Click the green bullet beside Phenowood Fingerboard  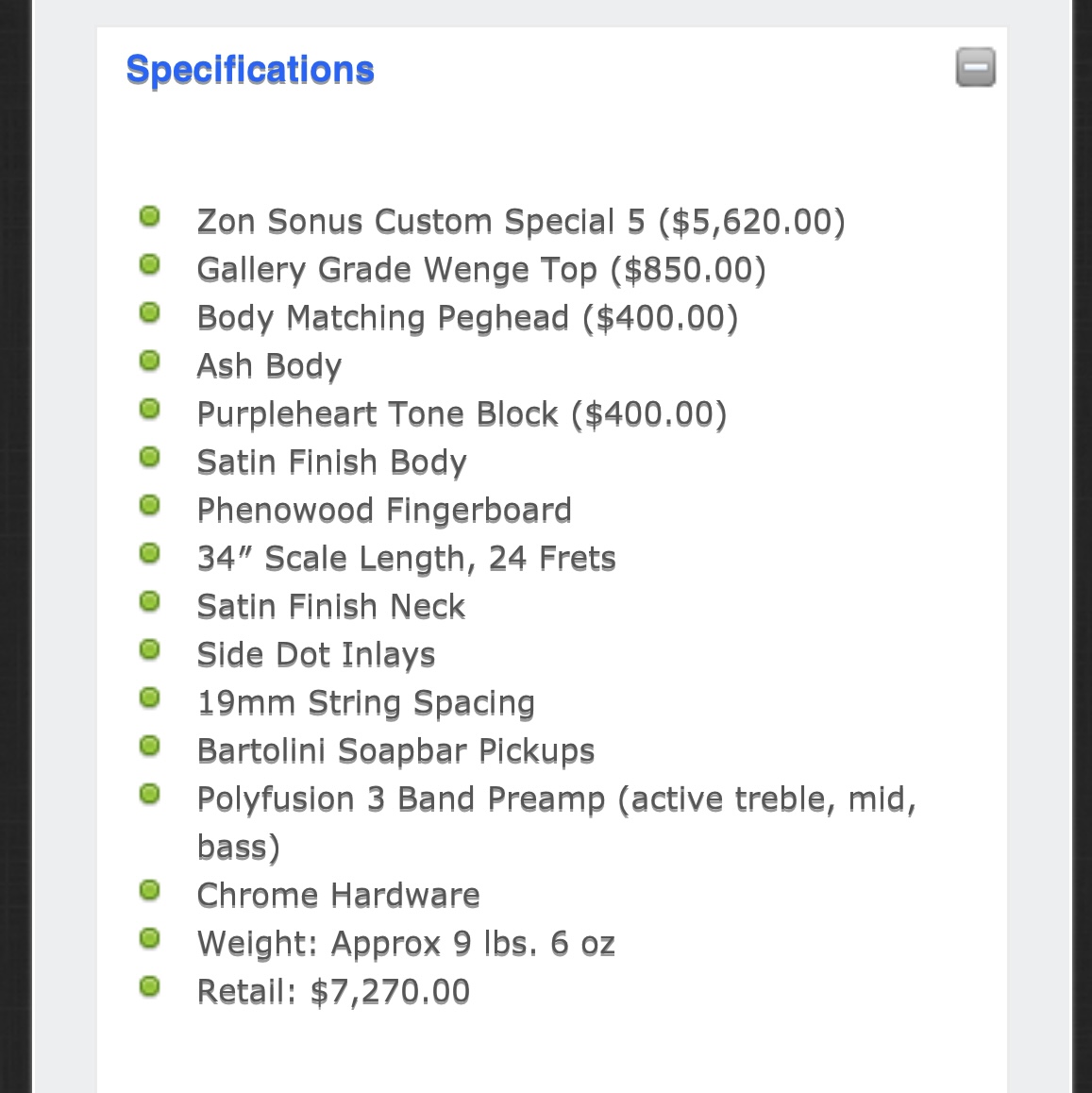coord(150,505)
